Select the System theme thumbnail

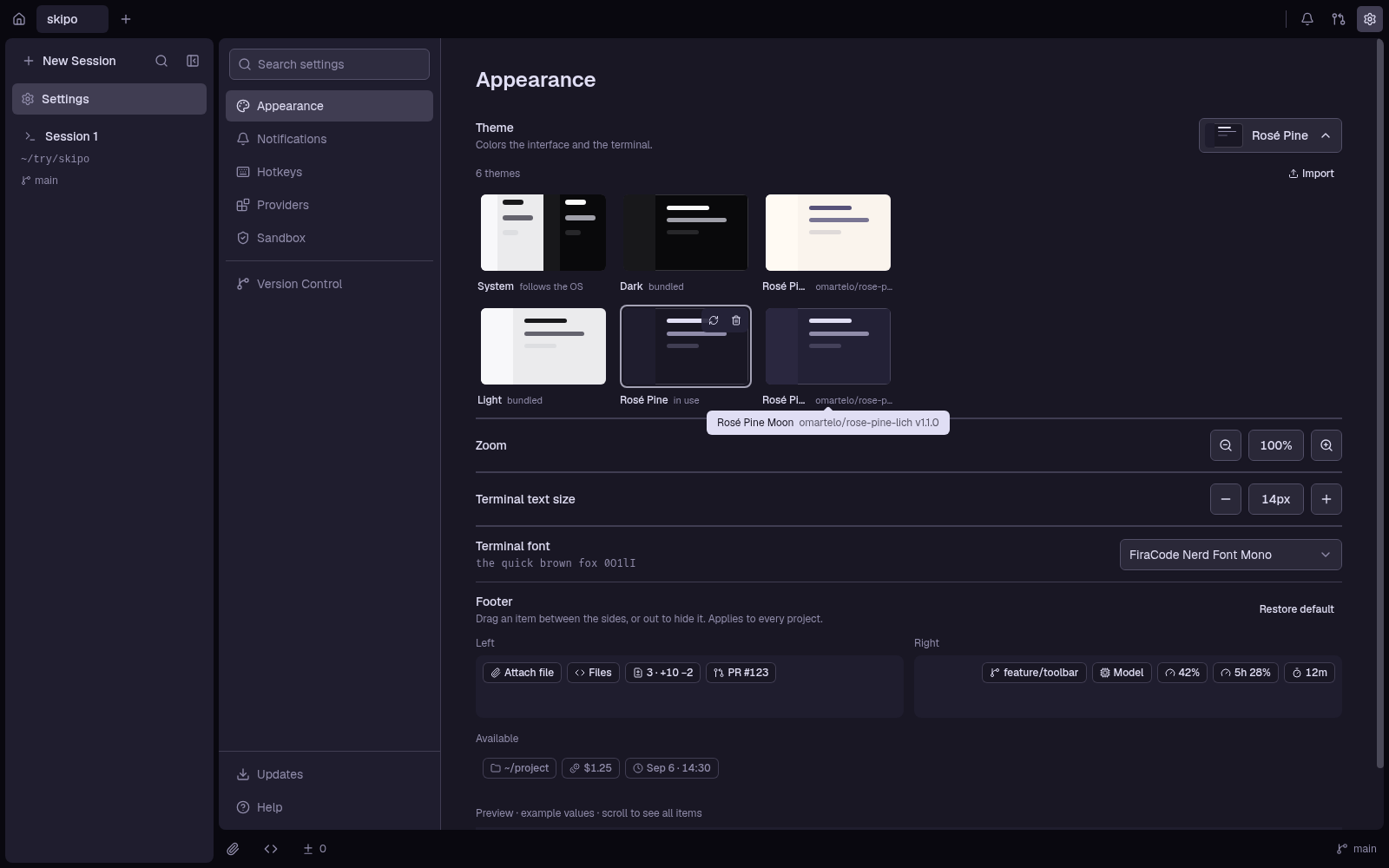coord(543,233)
